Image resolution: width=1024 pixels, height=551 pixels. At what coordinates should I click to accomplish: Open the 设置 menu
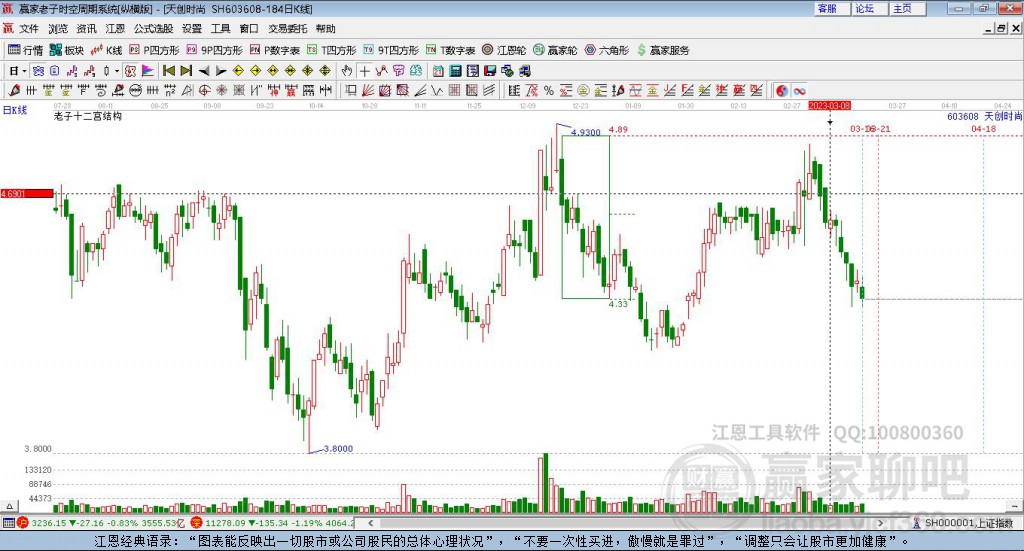(x=192, y=29)
